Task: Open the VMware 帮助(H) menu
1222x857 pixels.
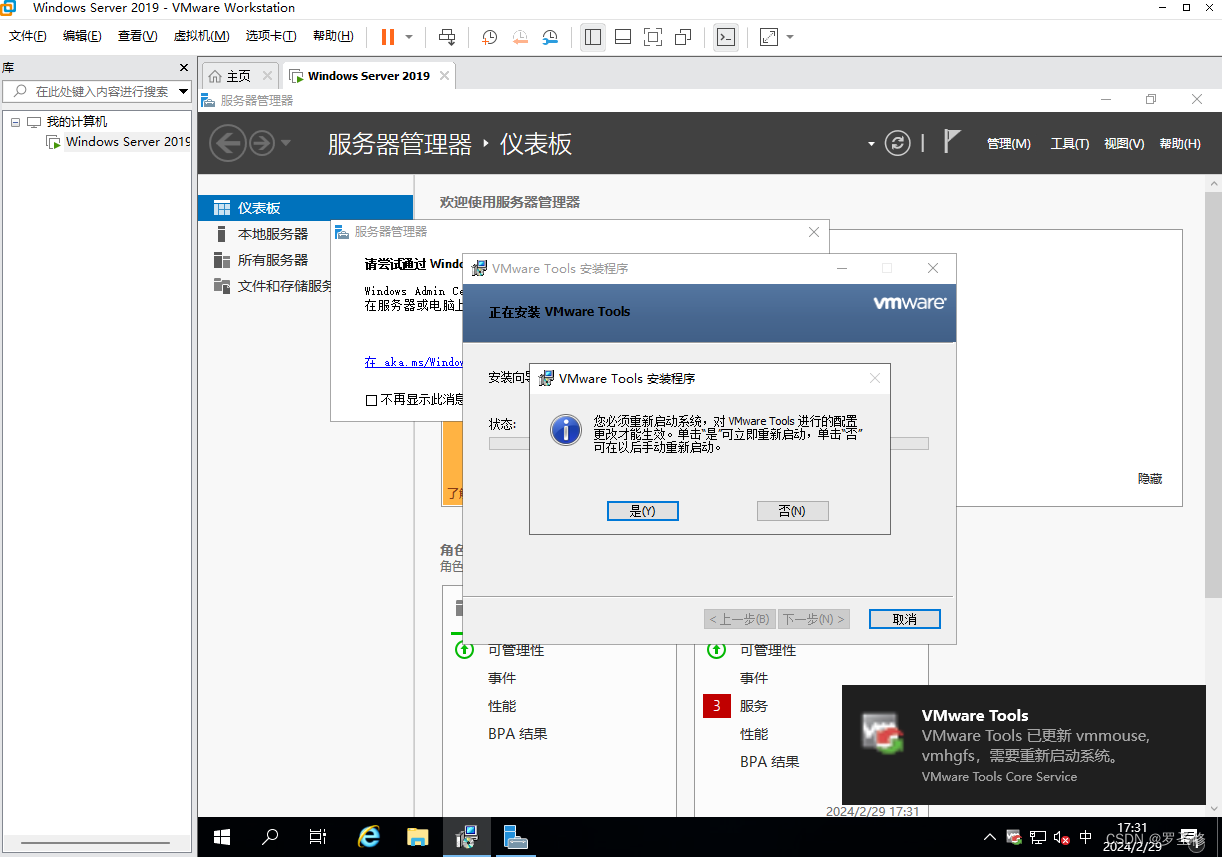Action: (x=333, y=36)
